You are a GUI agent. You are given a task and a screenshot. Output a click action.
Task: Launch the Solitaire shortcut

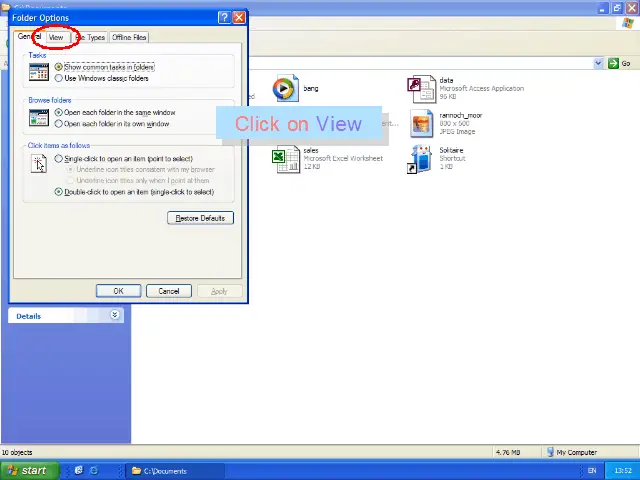(x=421, y=158)
